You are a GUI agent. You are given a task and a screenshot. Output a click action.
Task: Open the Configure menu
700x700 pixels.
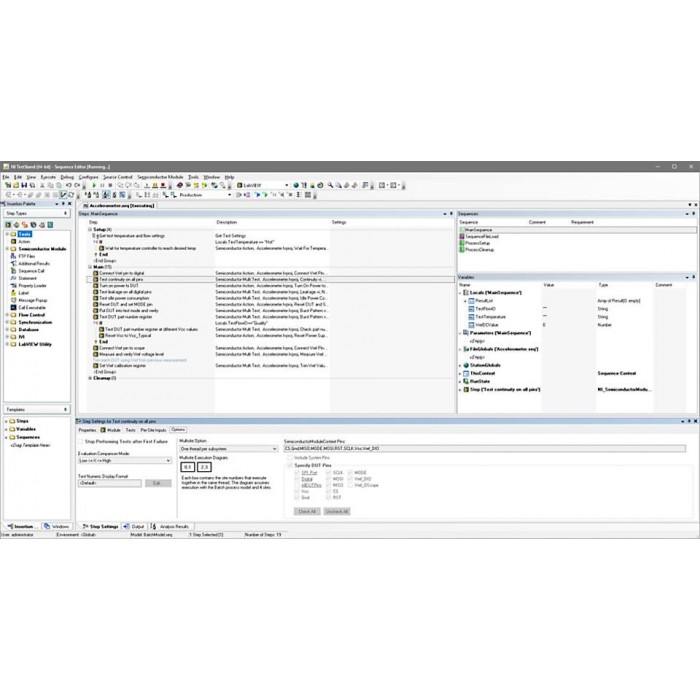point(88,177)
